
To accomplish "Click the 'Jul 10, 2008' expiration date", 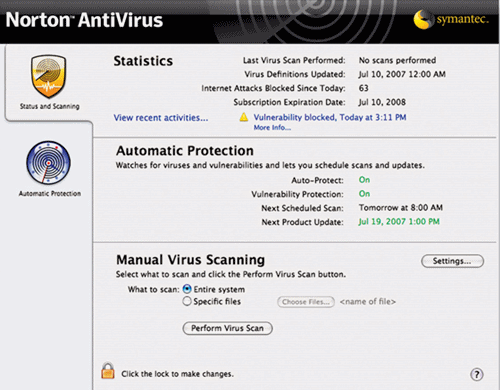I will [x=382, y=102].
